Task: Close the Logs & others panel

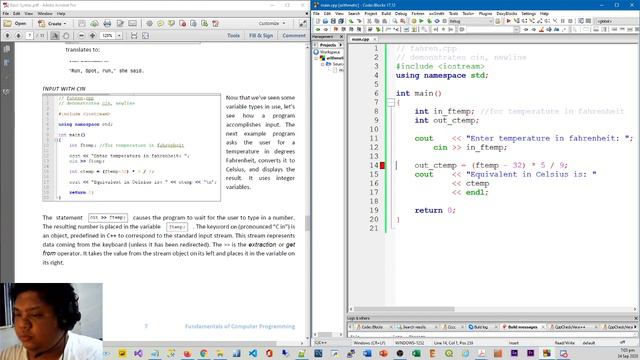Action: click(x=636, y=318)
